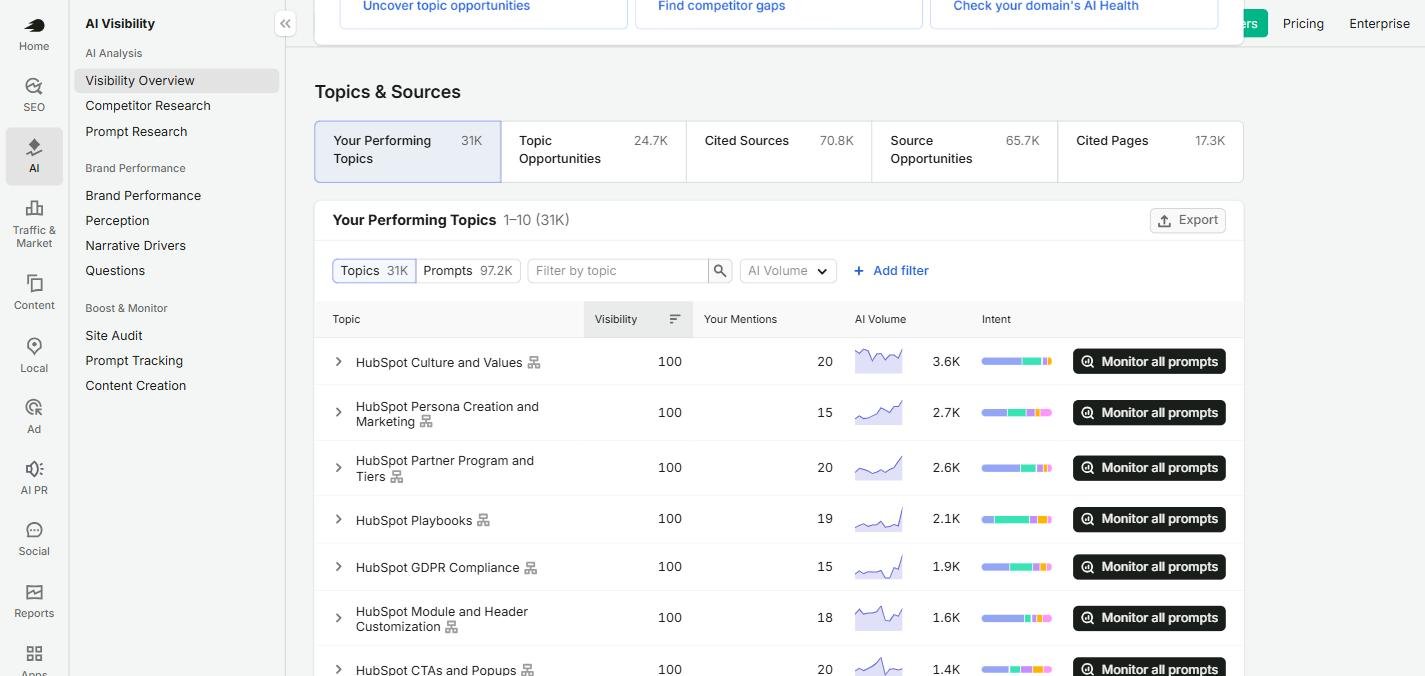Click Find competitor gaps link
Viewport: 1425px width, 676px height.
pos(721,6)
